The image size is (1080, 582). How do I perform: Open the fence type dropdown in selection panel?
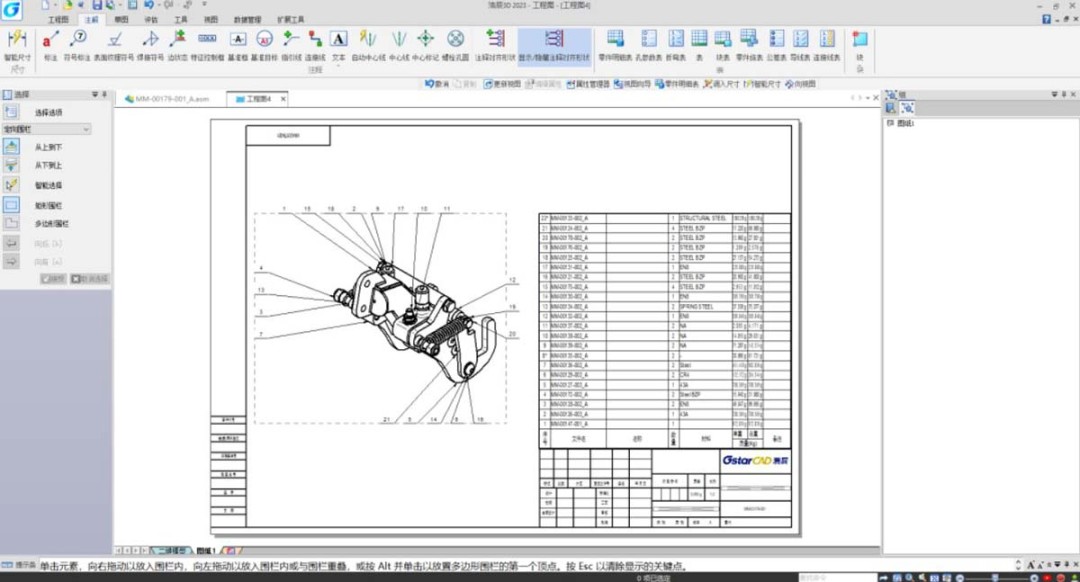(86, 129)
